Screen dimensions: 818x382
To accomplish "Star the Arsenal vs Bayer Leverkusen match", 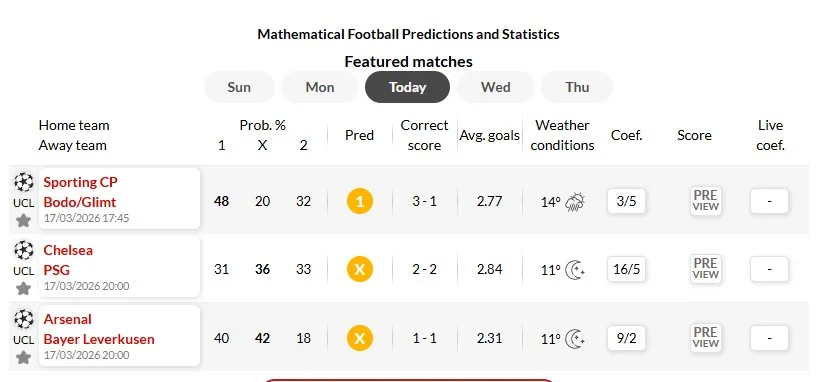I will click(x=23, y=357).
